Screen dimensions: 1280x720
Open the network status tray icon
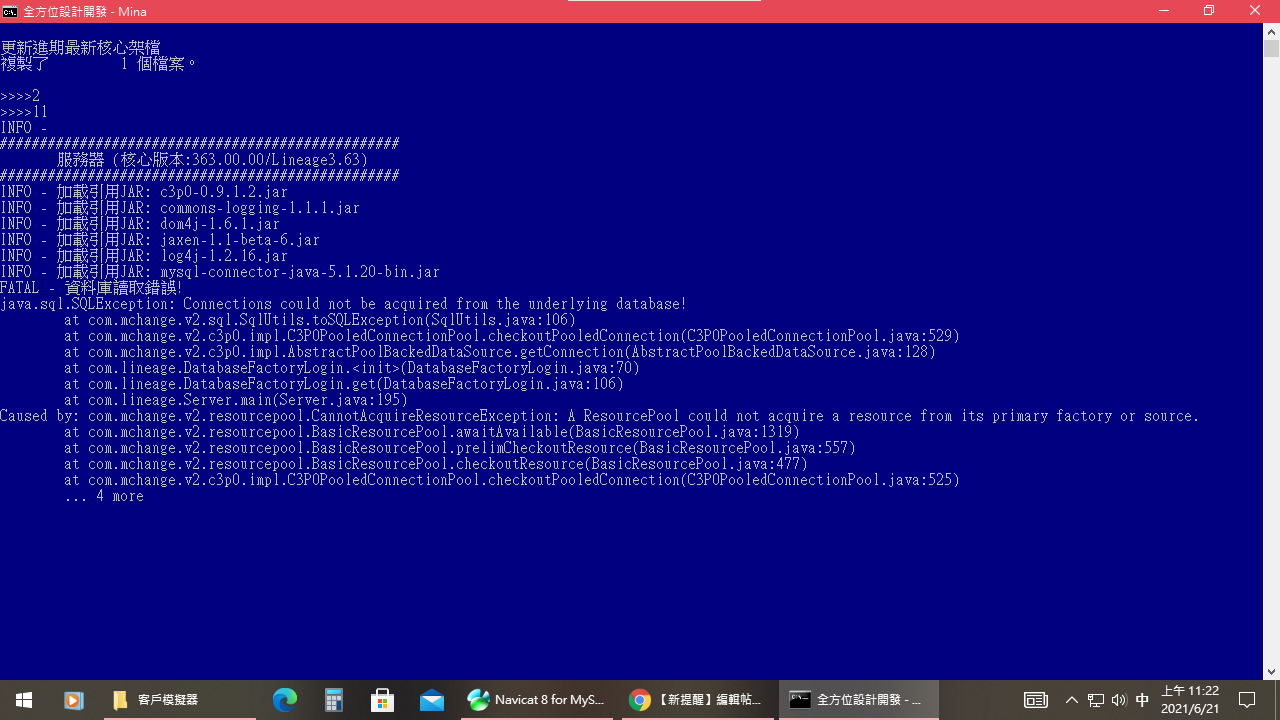(x=1096, y=700)
